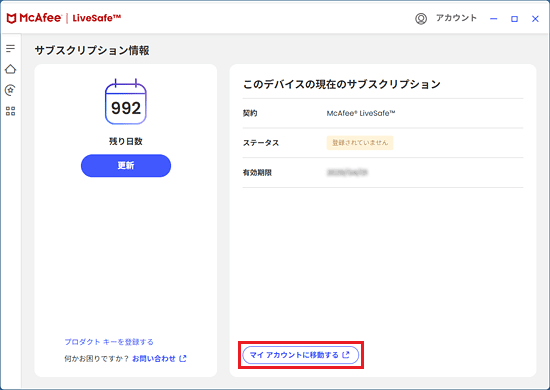
Task: Open the protection score star icon
Action: 11,90
